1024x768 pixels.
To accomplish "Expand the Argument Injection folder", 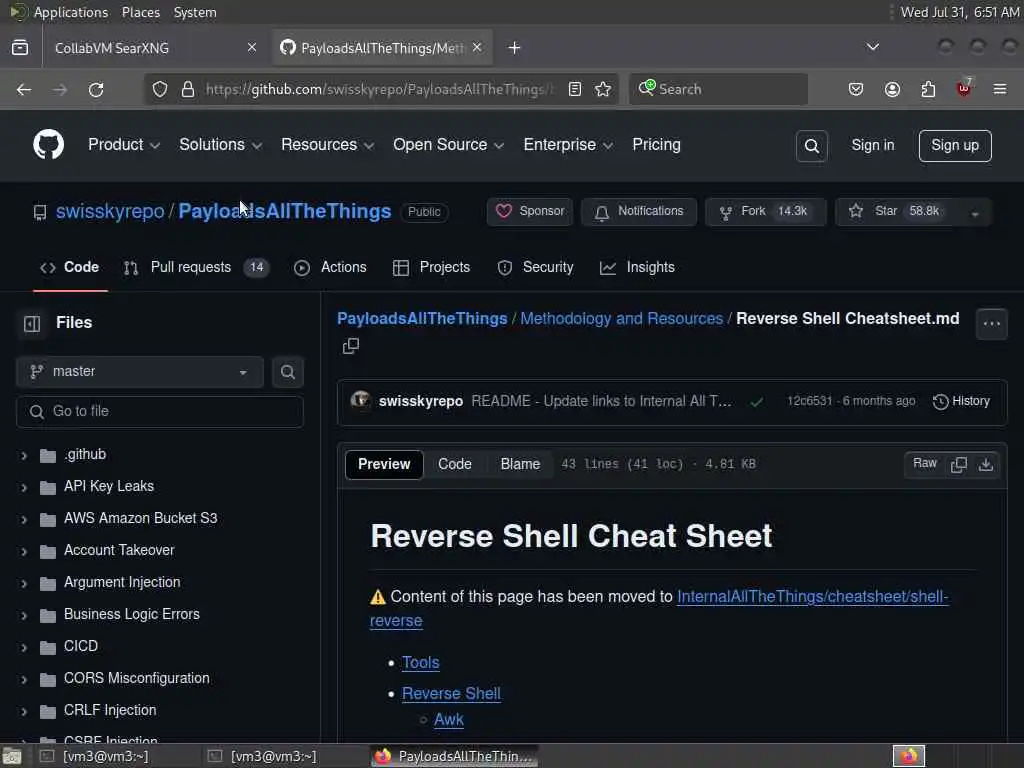I will pos(24,583).
